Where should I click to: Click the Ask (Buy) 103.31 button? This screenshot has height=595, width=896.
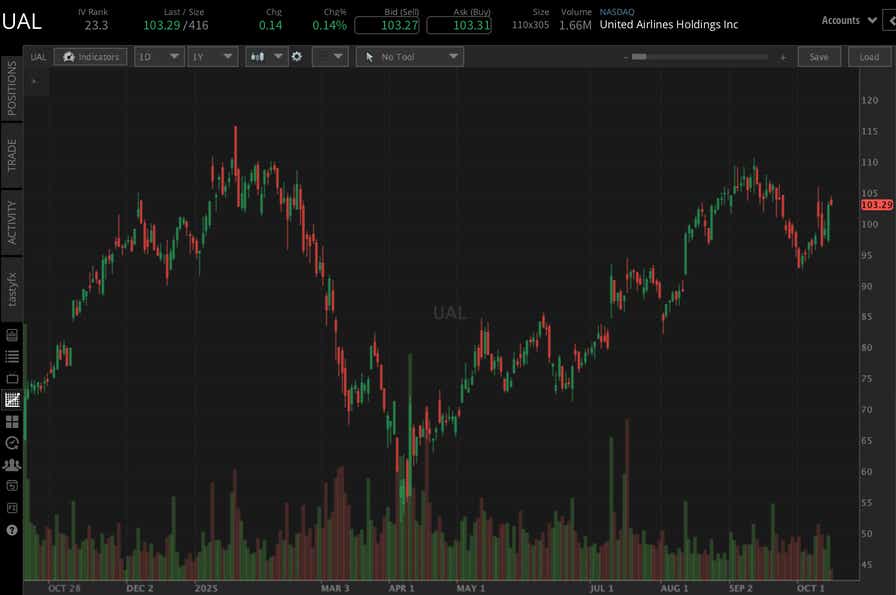pyautogui.click(x=459, y=25)
